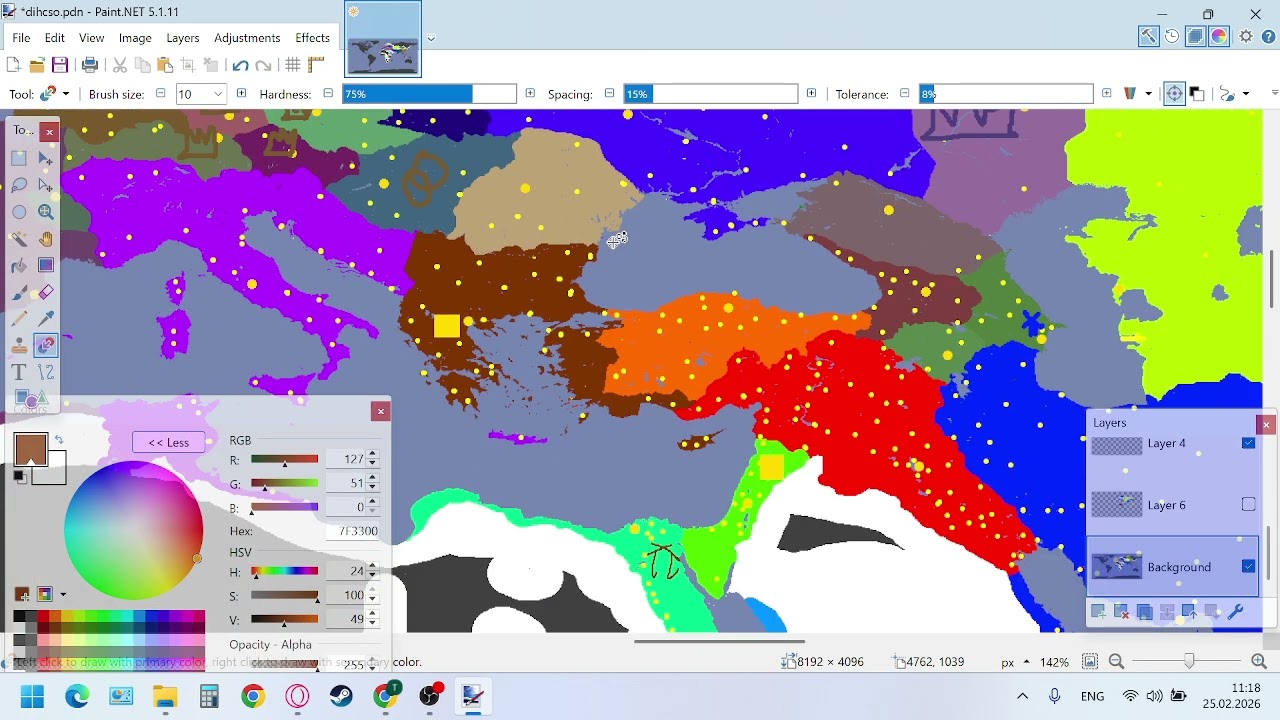Viewport: 1280px width, 720px height.
Task: Zoom out with magnifier minus button
Action: (1116, 662)
